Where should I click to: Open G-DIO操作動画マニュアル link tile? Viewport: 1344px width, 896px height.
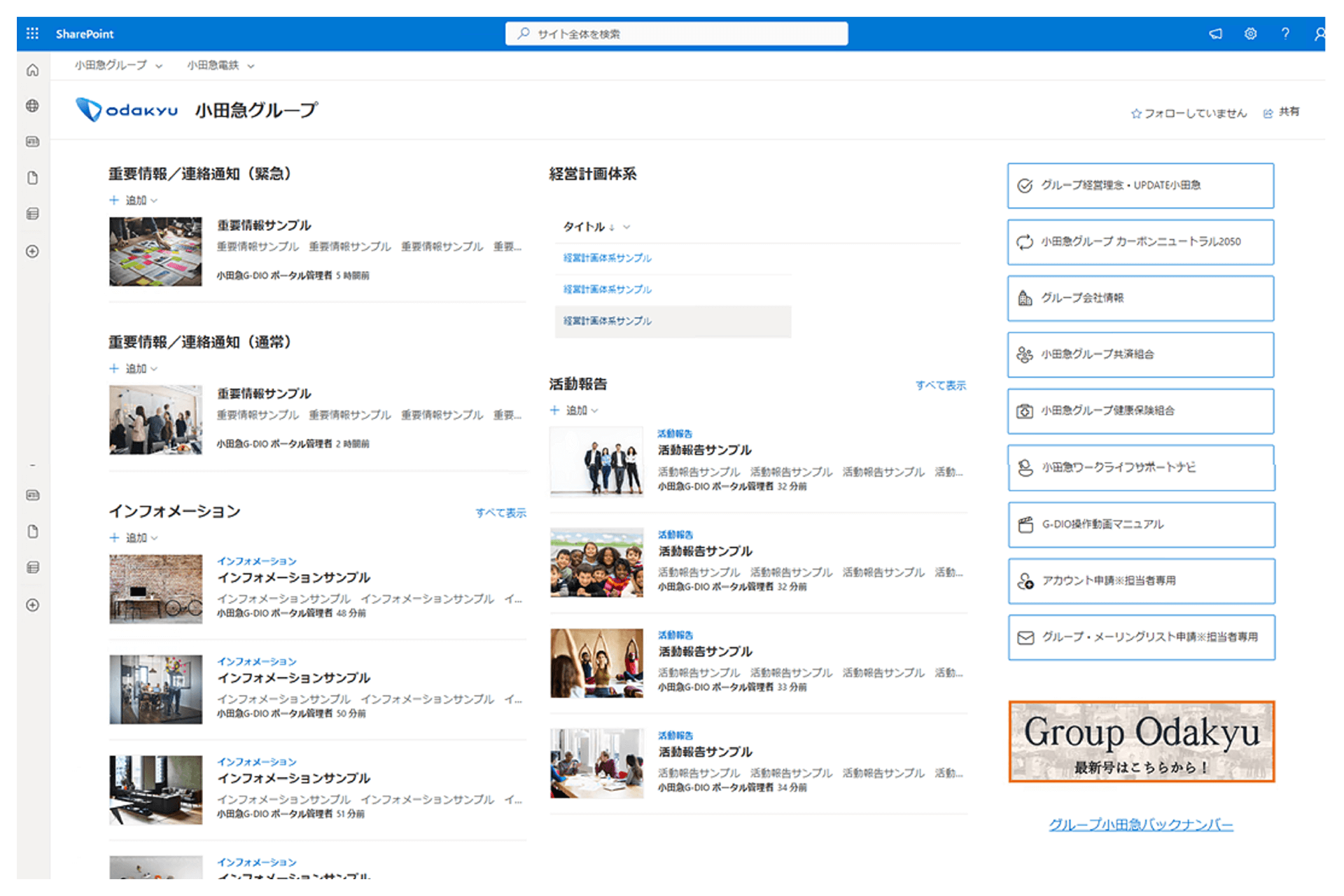(1141, 524)
